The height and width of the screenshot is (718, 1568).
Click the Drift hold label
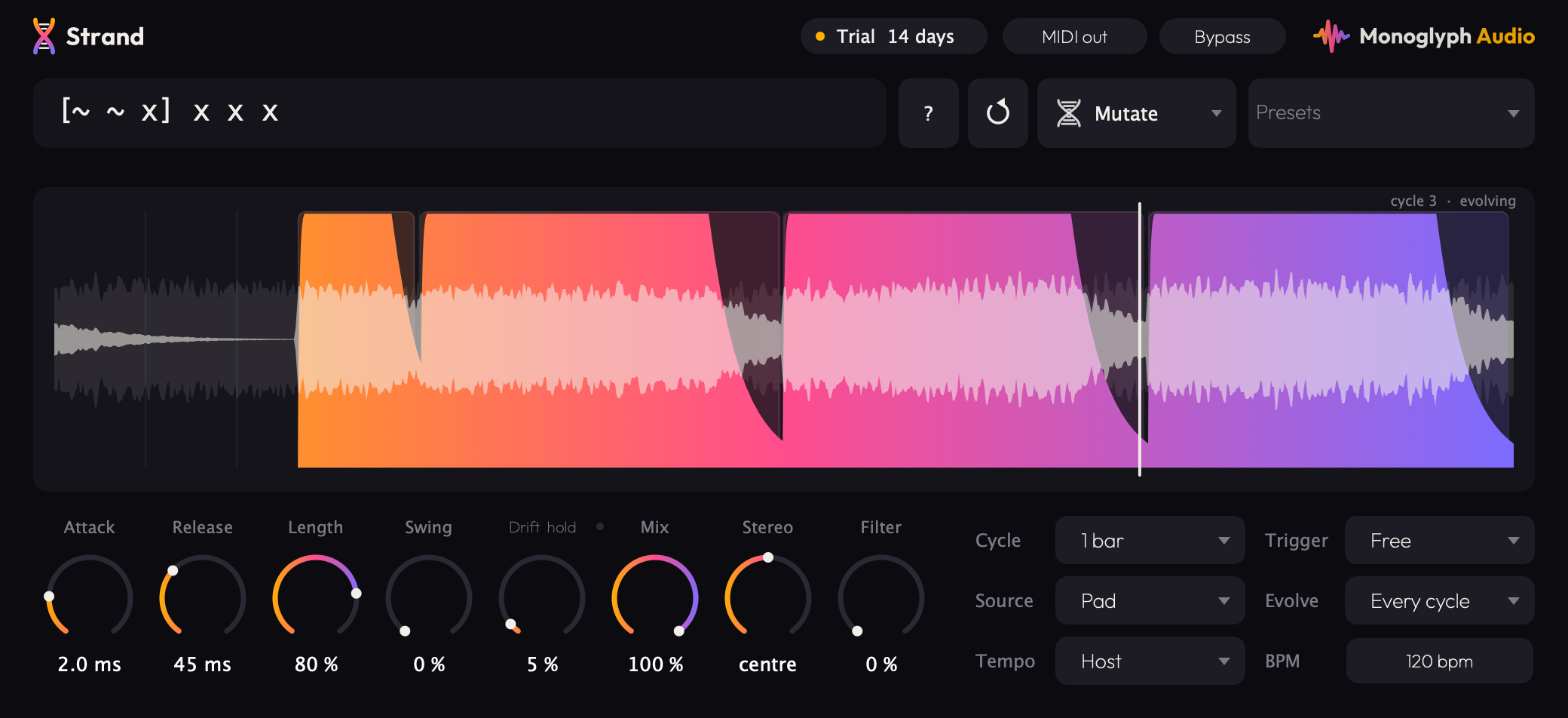(542, 527)
